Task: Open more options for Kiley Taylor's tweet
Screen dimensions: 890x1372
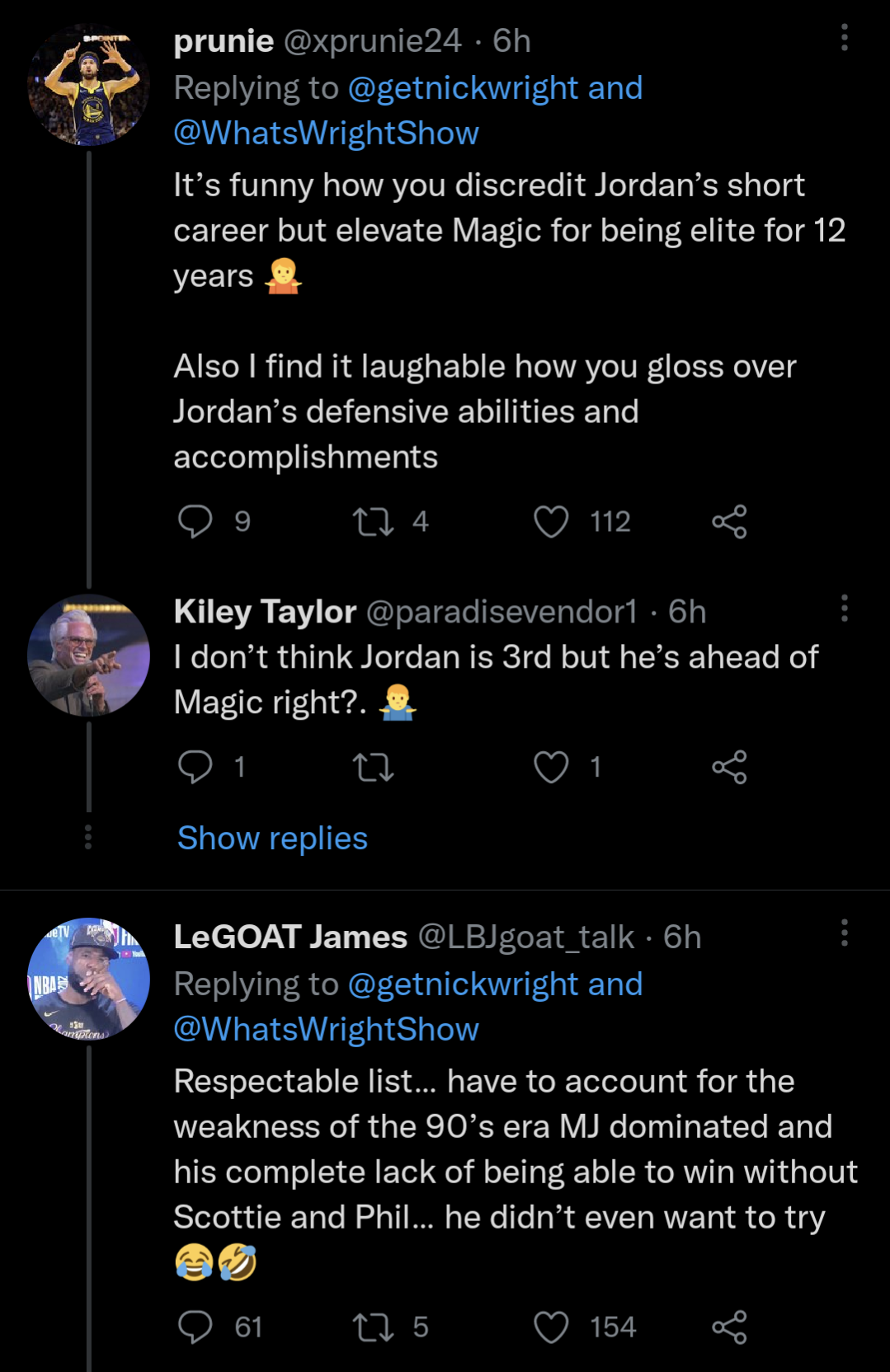Action: tap(844, 608)
